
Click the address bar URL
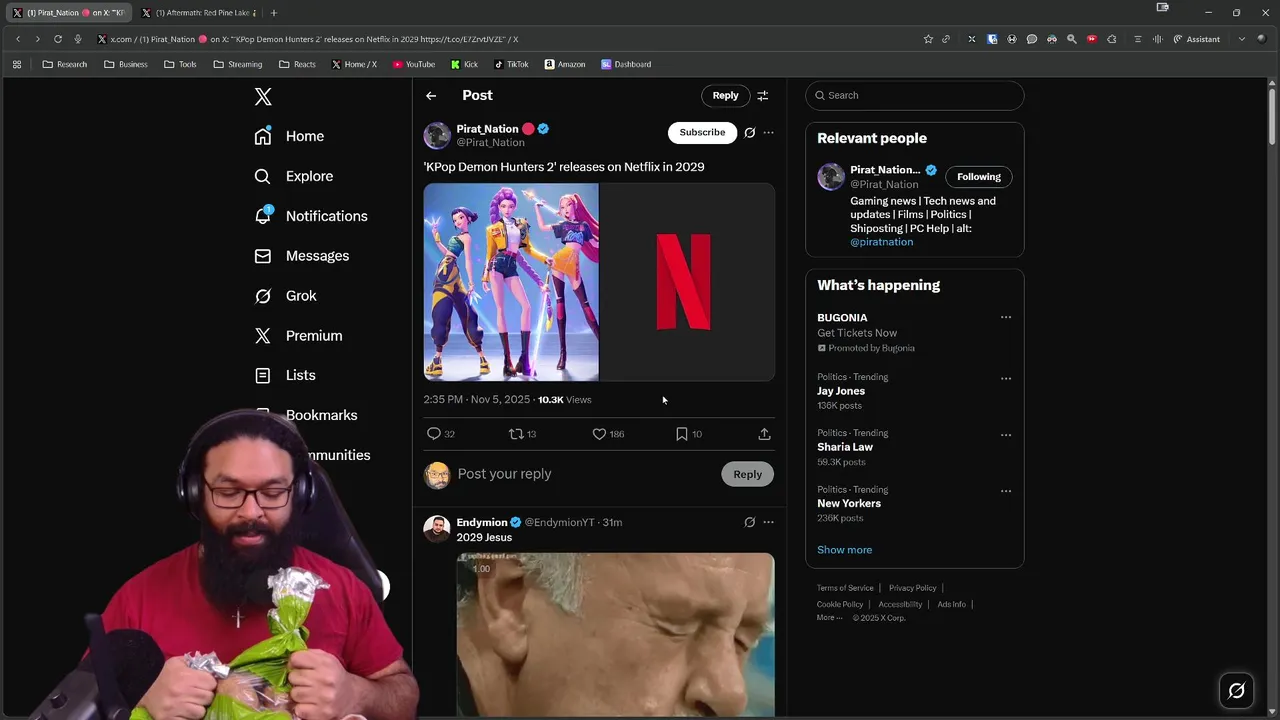(x=314, y=39)
